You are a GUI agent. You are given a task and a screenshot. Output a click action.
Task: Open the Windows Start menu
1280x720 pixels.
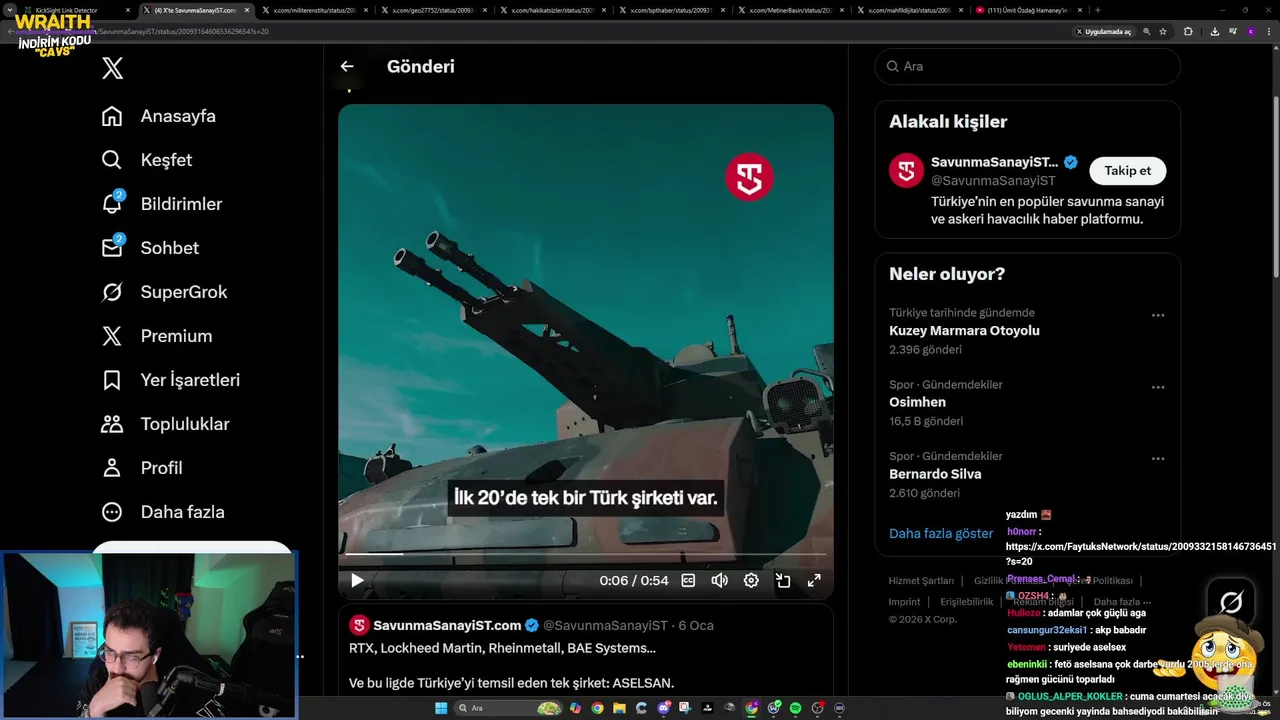[441, 708]
